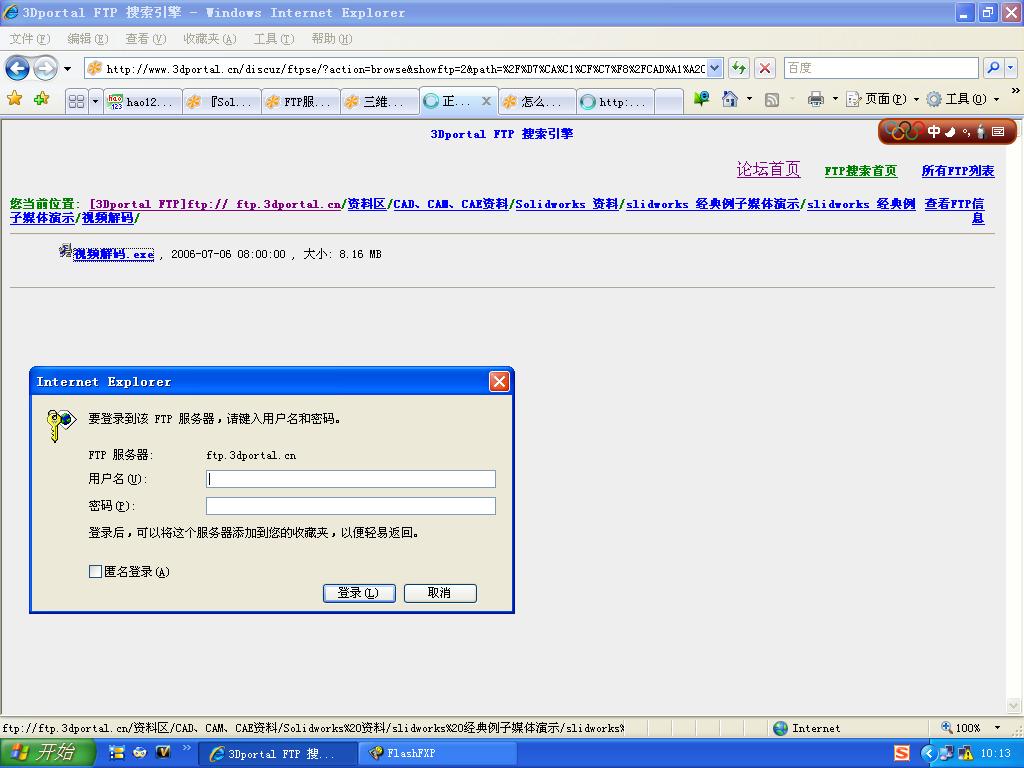Click the 3Dportal FTP 搜索引擎 heading link
The width and height of the screenshot is (1024, 768).
tap(502, 134)
